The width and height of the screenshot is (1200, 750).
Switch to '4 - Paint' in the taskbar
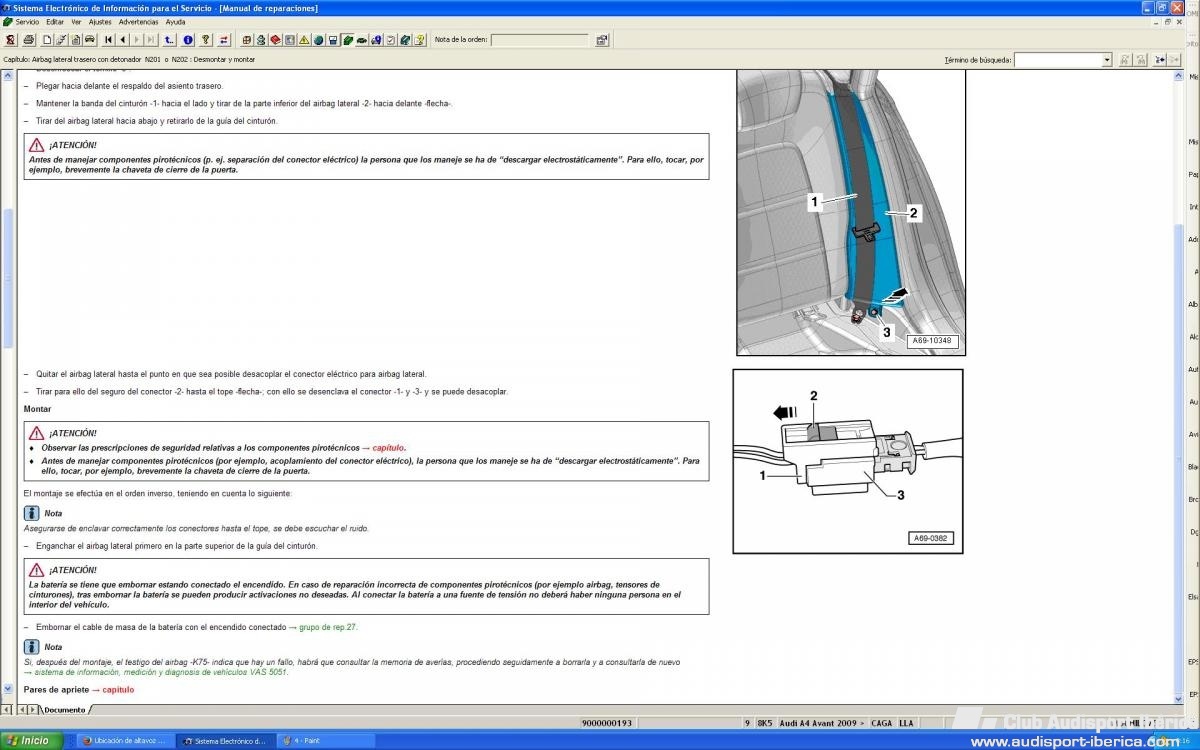pos(327,741)
